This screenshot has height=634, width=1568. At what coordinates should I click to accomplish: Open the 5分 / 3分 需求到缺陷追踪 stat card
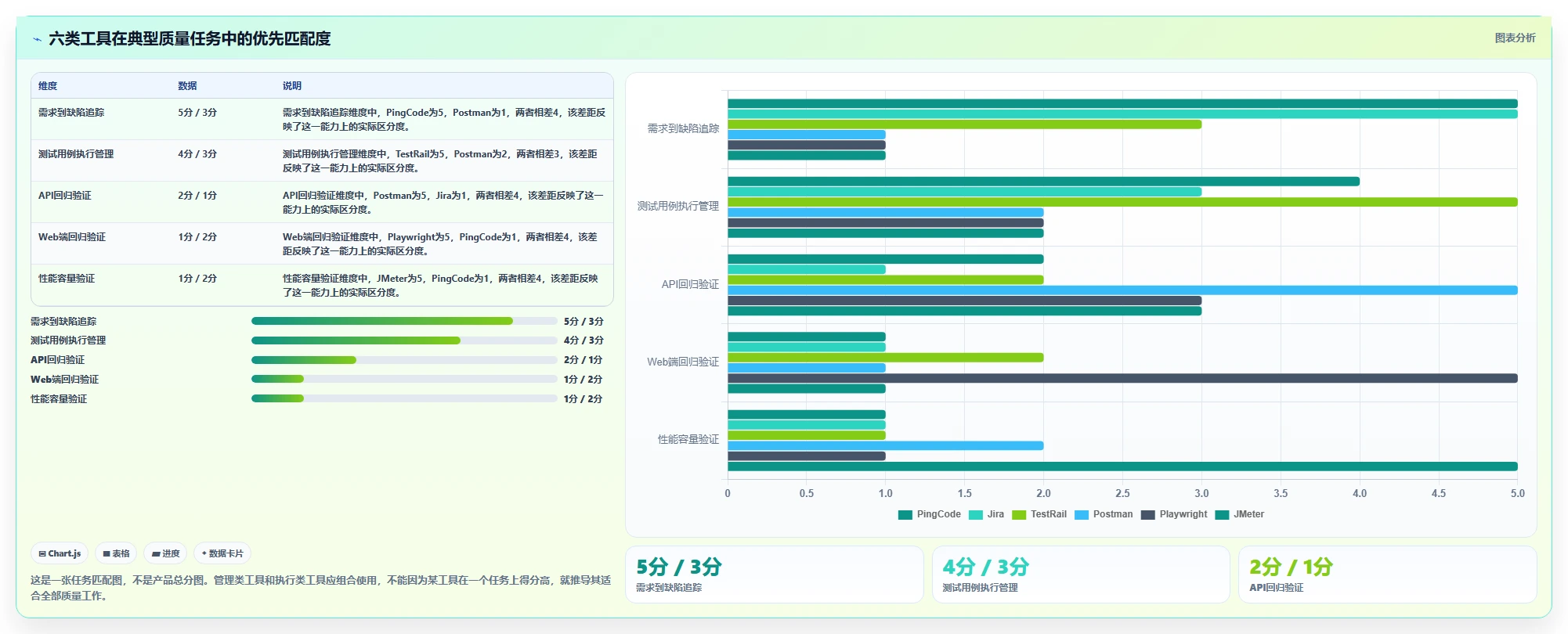[x=775, y=575]
